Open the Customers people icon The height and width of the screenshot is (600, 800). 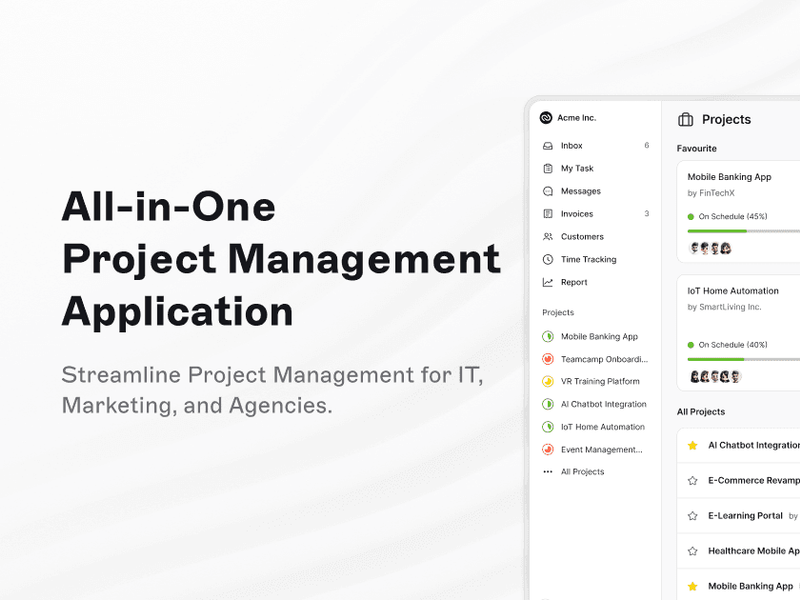[x=547, y=237]
